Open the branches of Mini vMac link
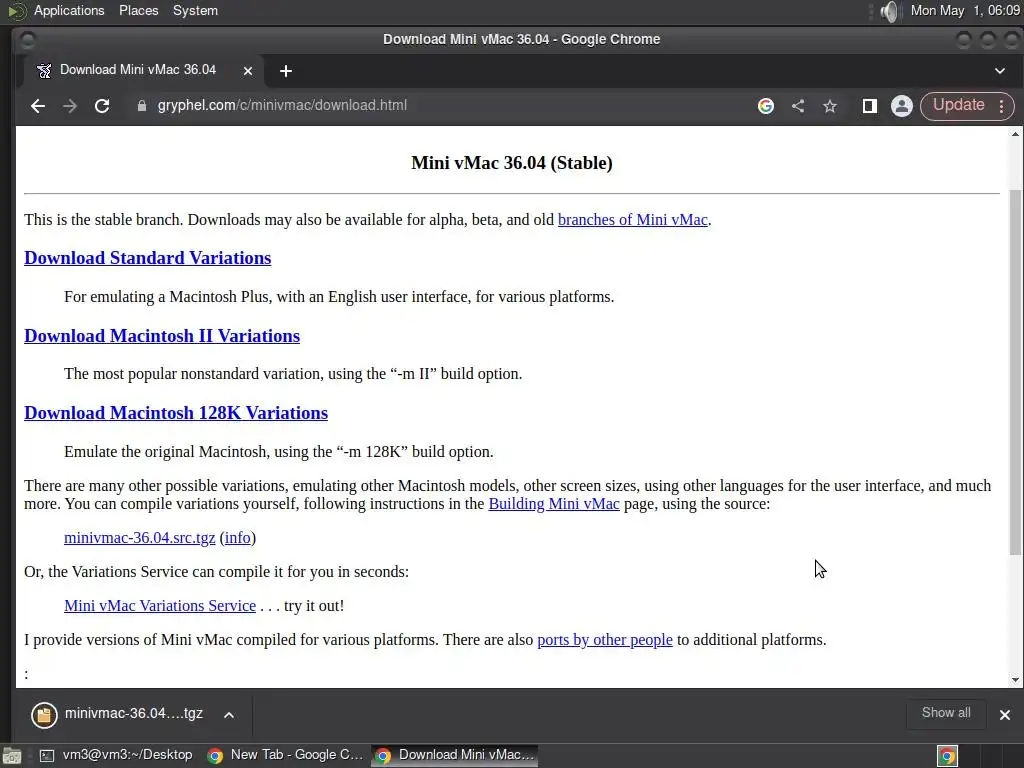Viewport: 1024px width, 768px height. (x=633, y=219)
